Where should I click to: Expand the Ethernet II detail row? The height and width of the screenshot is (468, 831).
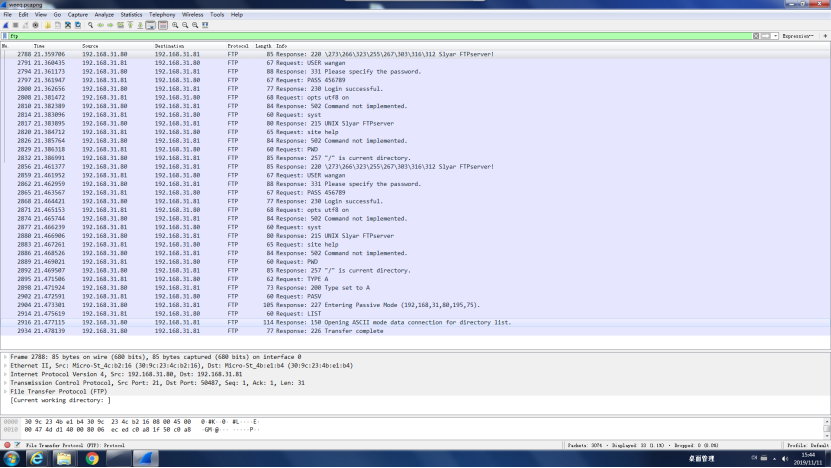(x=5, y=366)
